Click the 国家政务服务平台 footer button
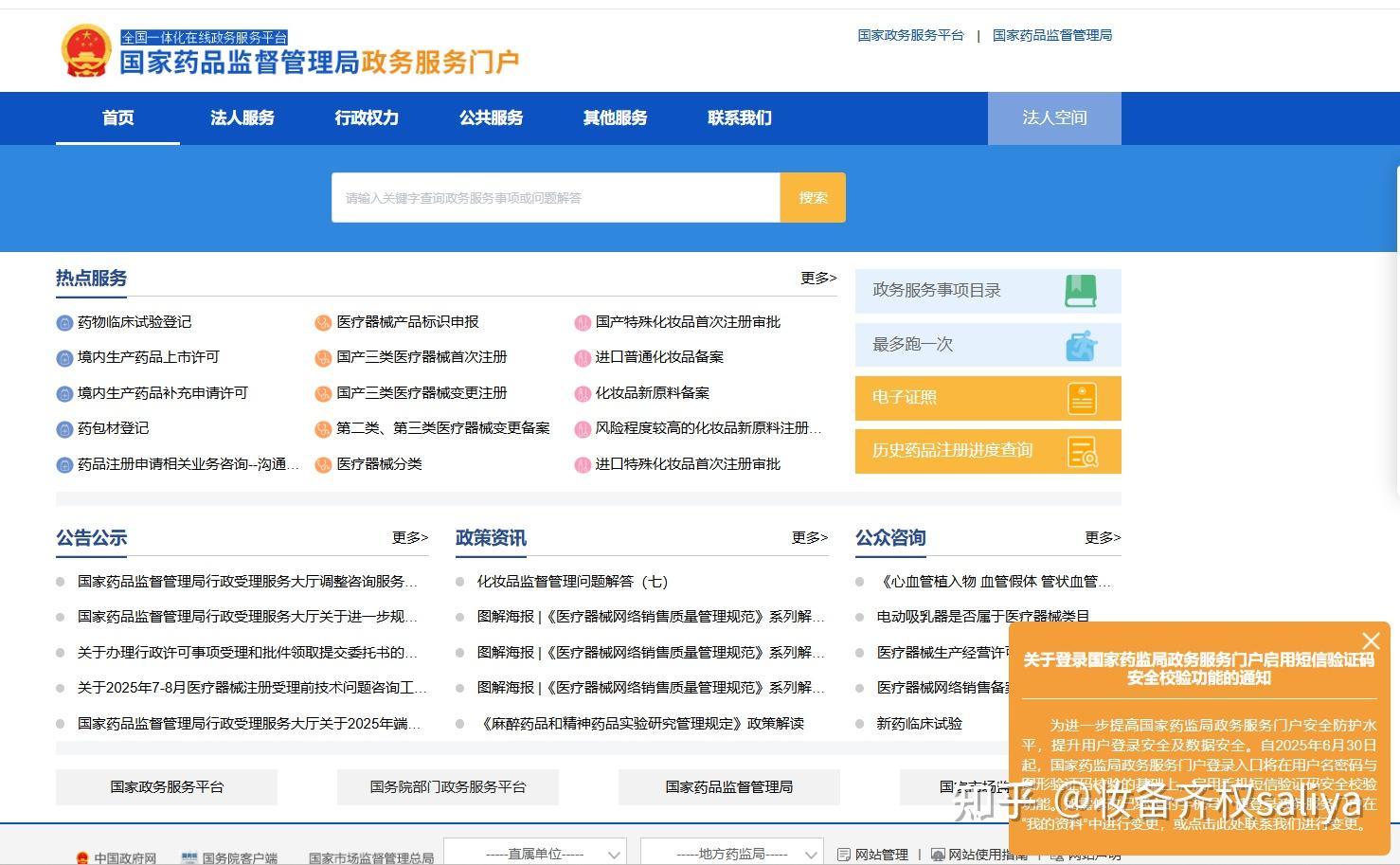1400x865 pixels. (x=167, y=787)
